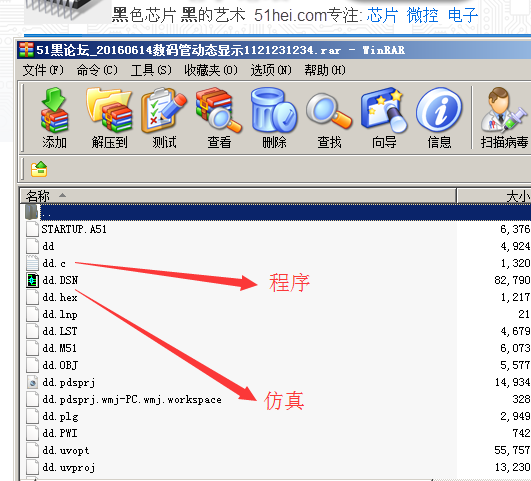
Task: Select the STARTUP.A51 file
Action: [74, 229]
